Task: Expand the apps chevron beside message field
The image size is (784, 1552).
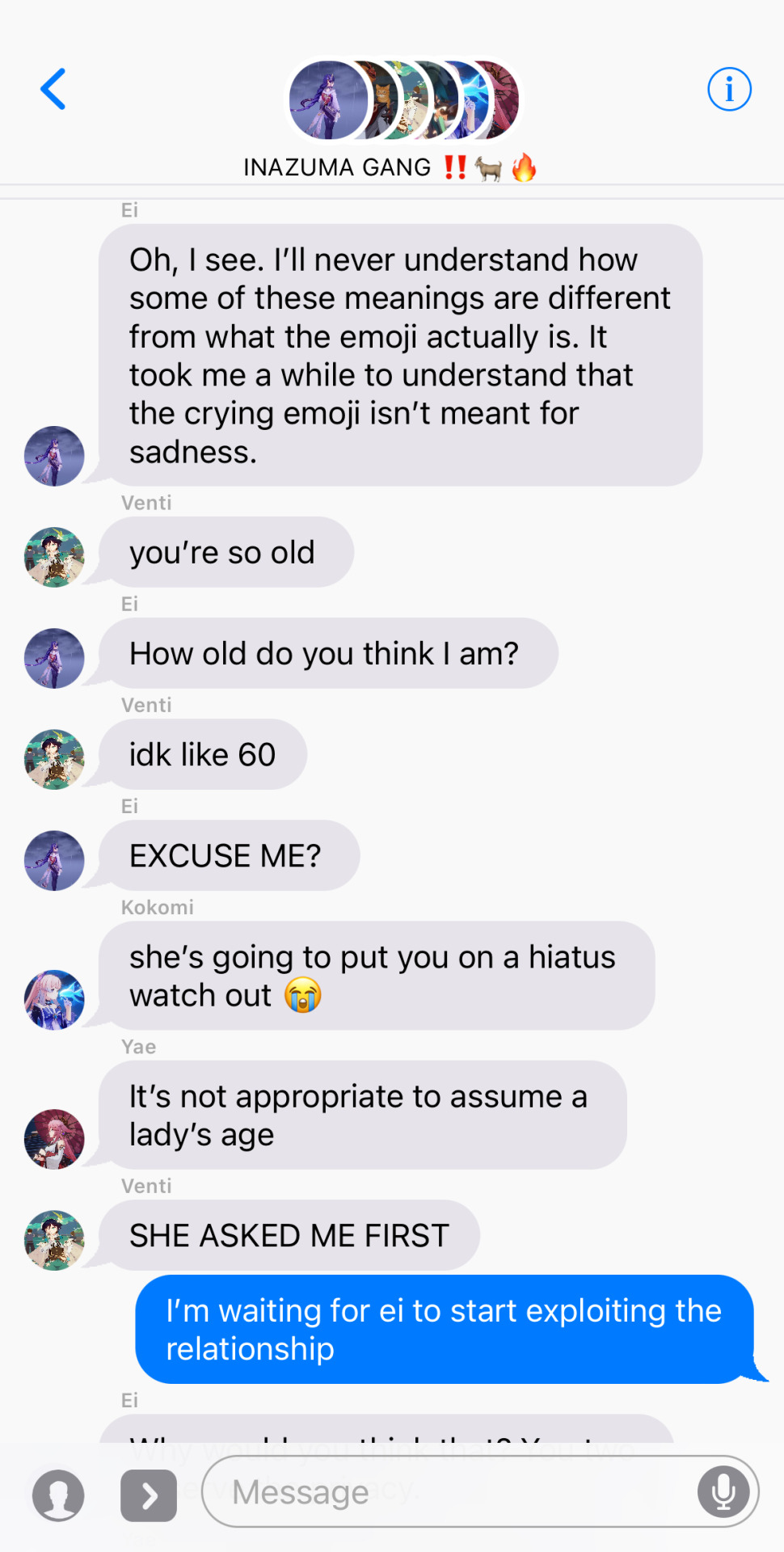Action: click(149, 1495)
